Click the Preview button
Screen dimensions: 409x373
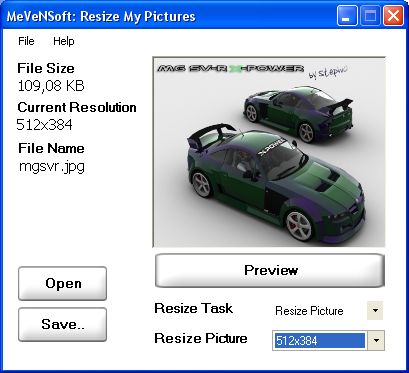coord(270,270)
